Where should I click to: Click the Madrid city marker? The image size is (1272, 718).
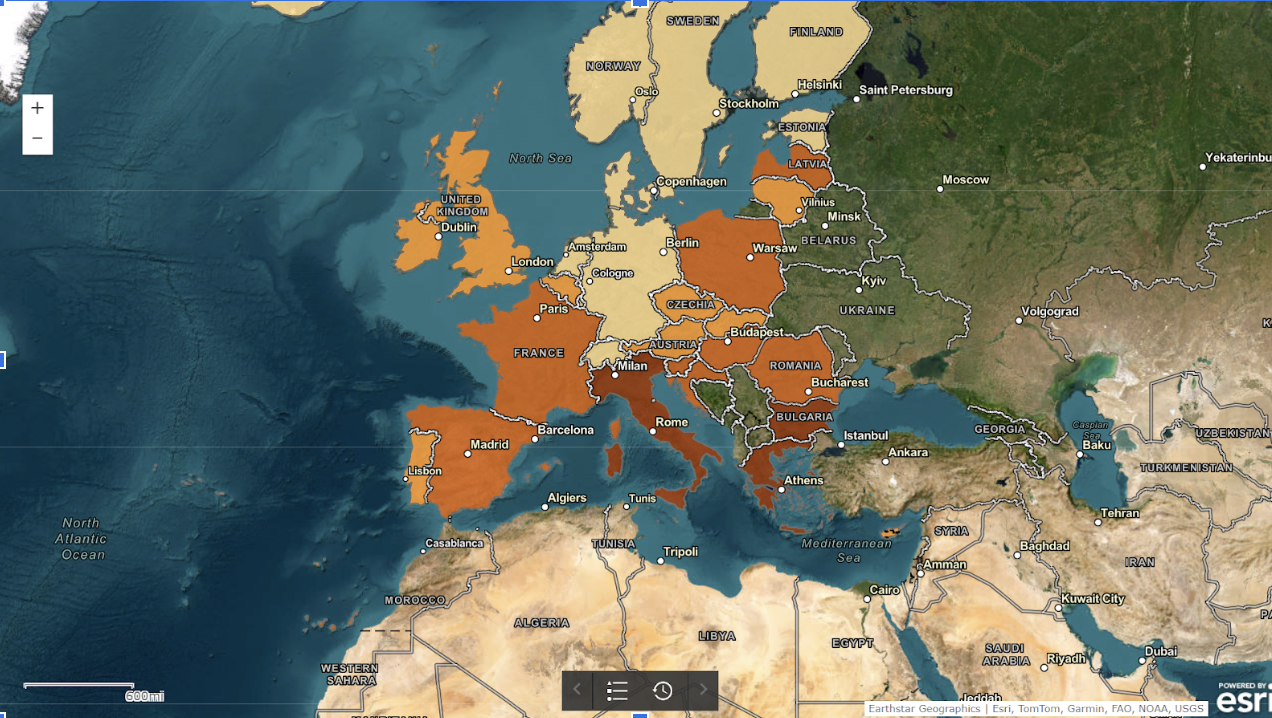tap(467, 454)
